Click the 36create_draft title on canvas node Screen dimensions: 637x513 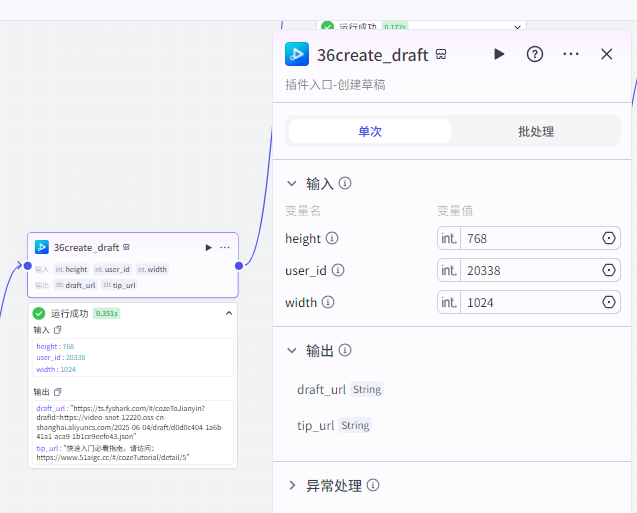87,247
